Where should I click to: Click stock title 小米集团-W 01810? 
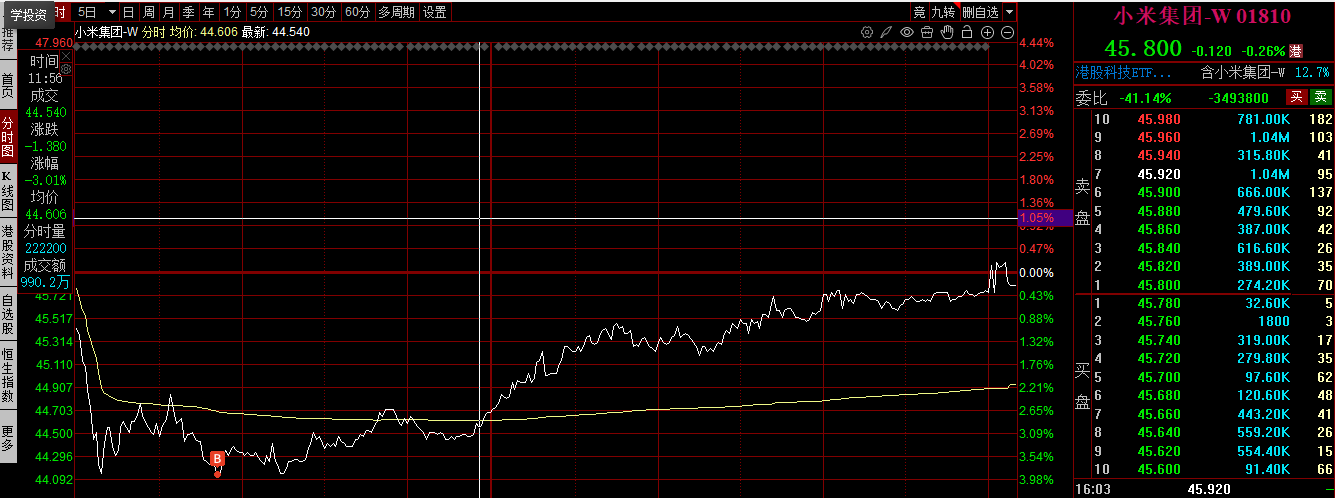[x=1203, y=16]
